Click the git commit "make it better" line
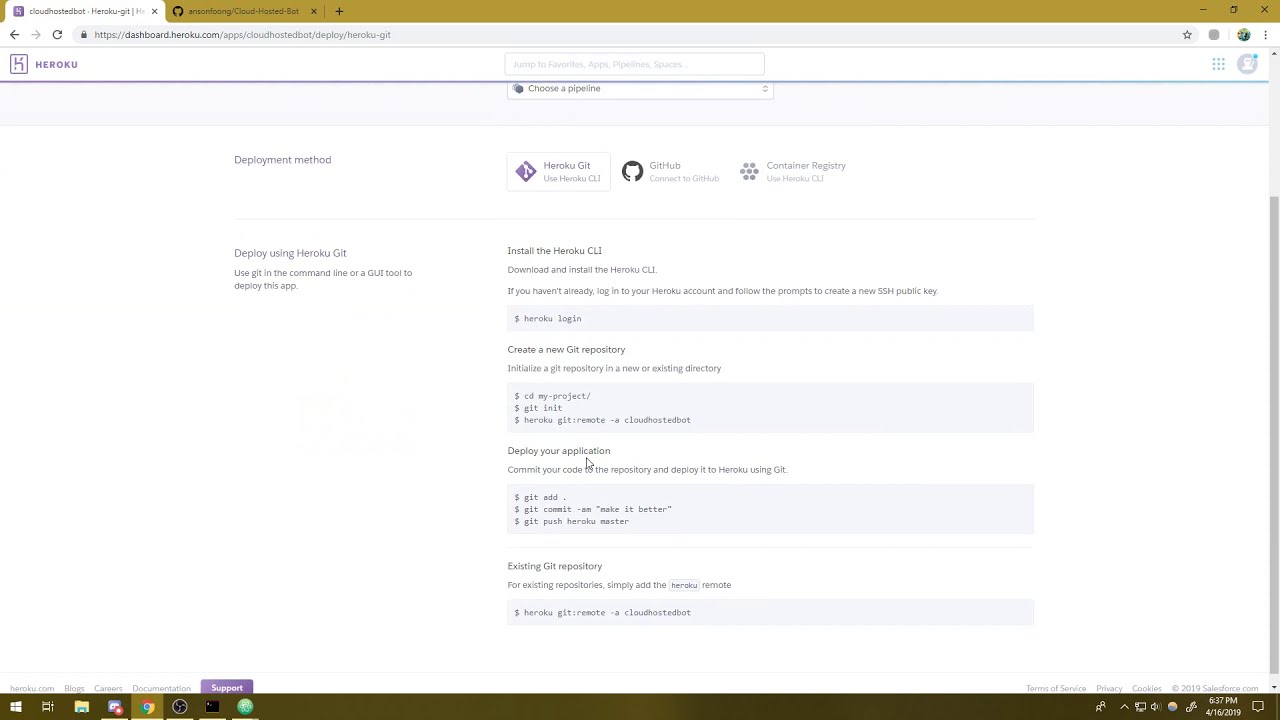This screenshot has width=1280, height=720. click(x=593, y=509)
